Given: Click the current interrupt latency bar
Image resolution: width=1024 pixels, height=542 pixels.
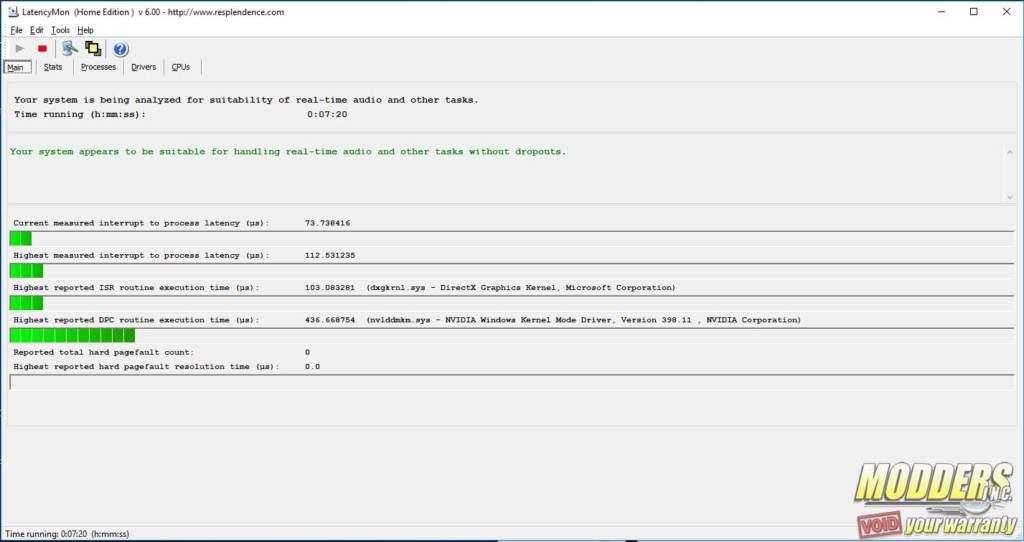Looking at the screenshot, I should coord(512,238).
